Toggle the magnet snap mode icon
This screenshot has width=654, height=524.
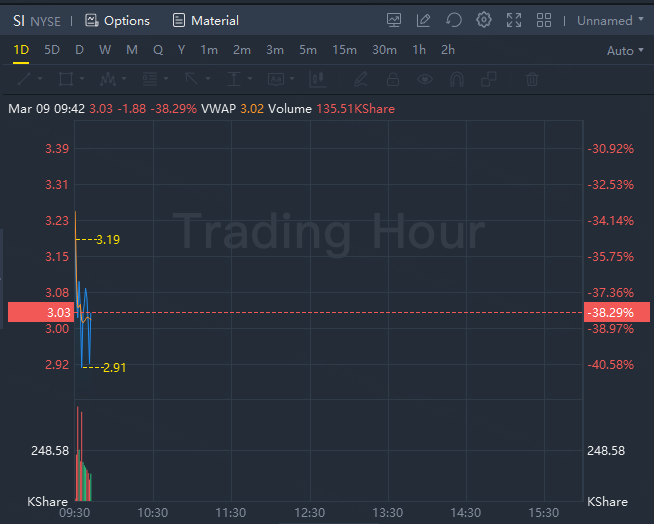point(457,79)
